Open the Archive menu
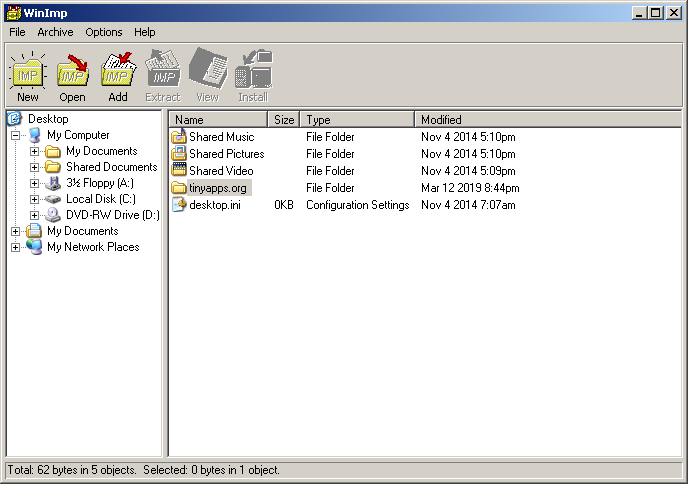Image resolution: width=688 pixels, height=484 pixels. pyautogui.click(x=55, y=32)
